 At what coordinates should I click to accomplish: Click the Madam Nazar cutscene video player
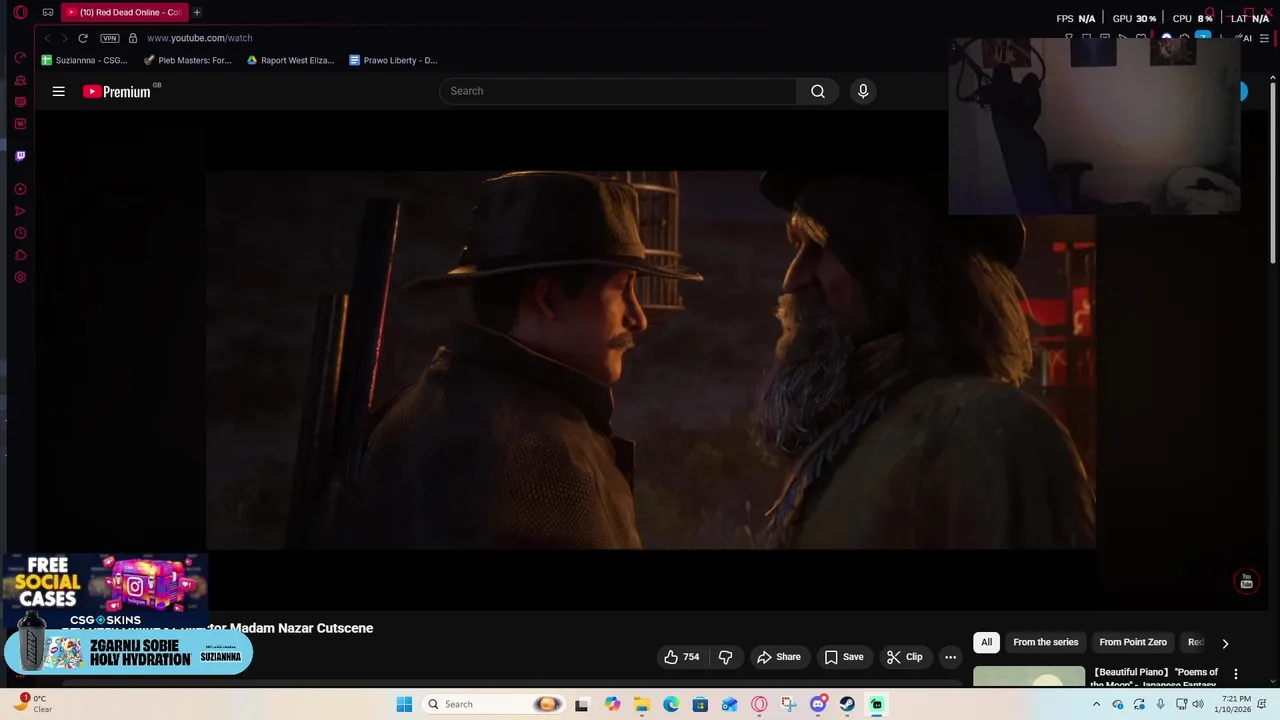point(650,360)
